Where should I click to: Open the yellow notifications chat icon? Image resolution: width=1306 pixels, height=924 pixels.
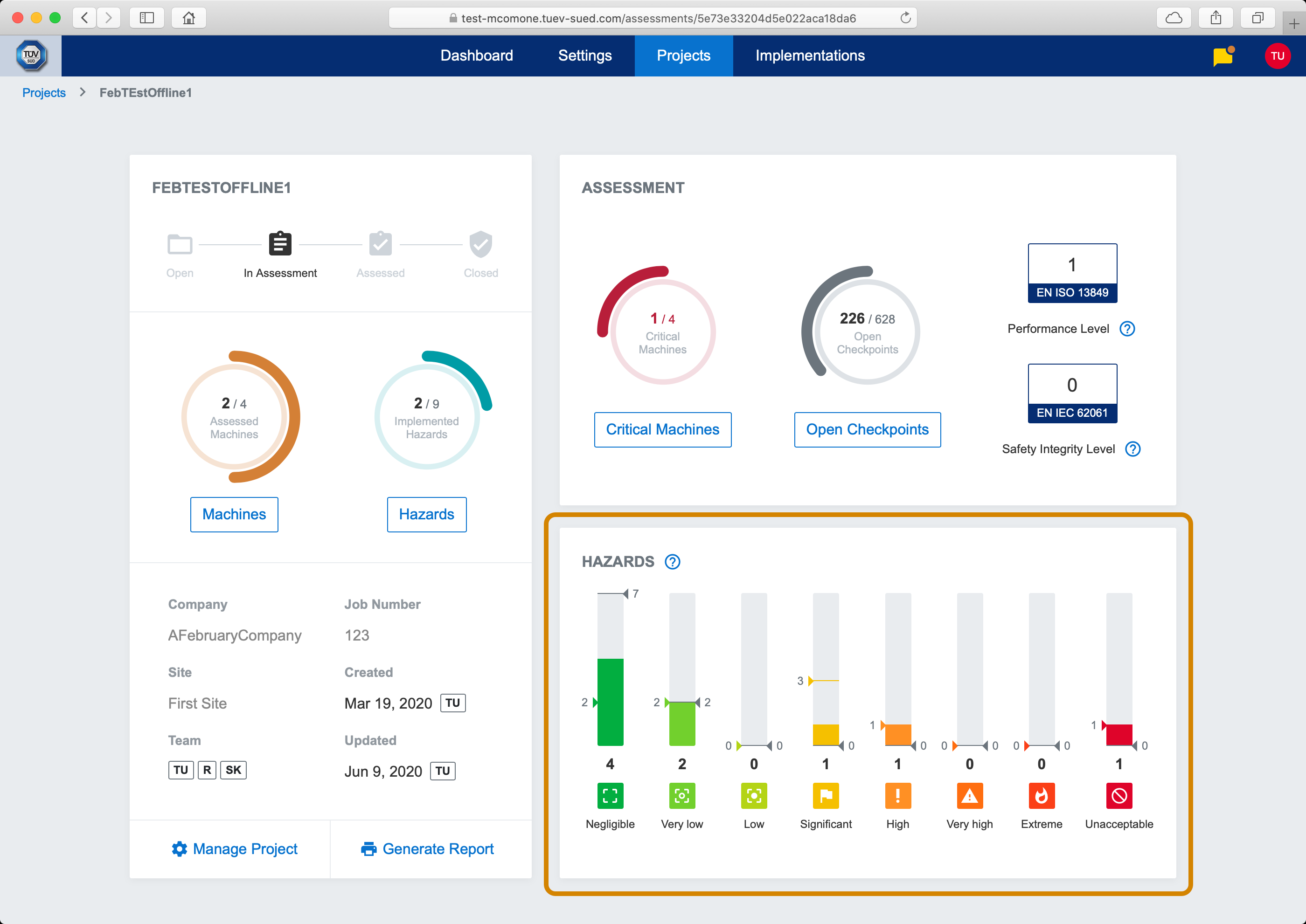click(1223, 56)
